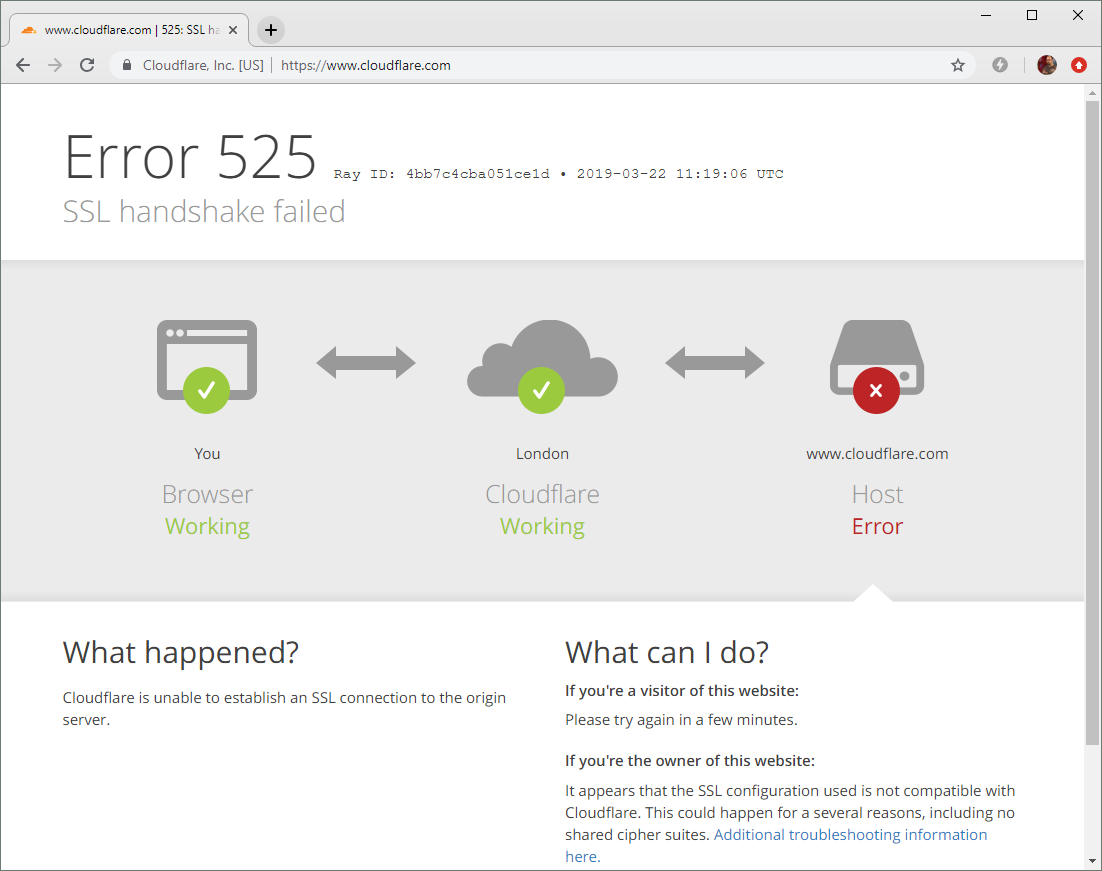
Task: Click the Cloudflare favicon in the tab
Action: click(29, 30)
